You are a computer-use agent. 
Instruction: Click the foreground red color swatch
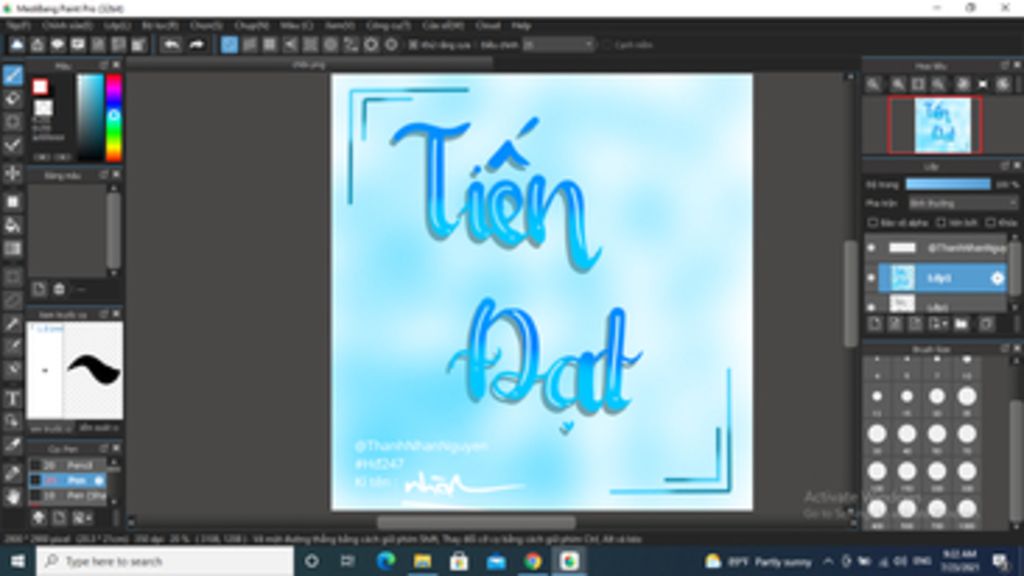pos(40,87)
